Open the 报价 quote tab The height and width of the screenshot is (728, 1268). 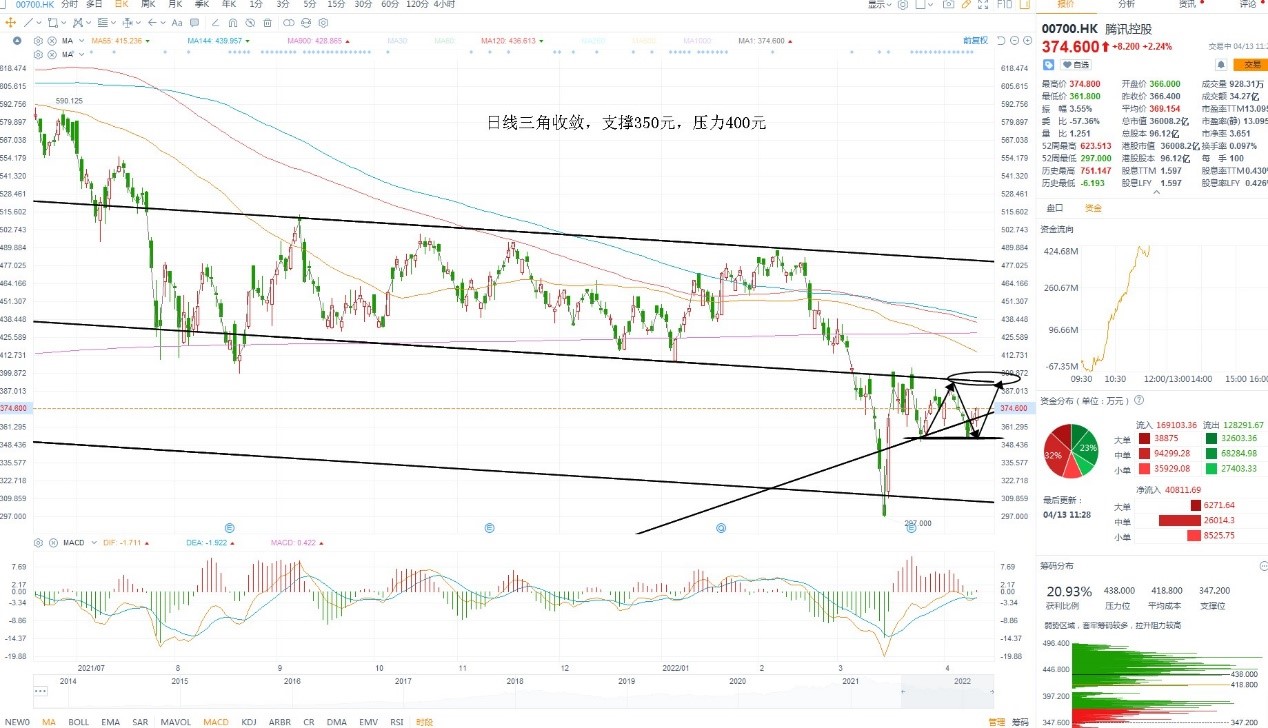[x=1066, y=5]
